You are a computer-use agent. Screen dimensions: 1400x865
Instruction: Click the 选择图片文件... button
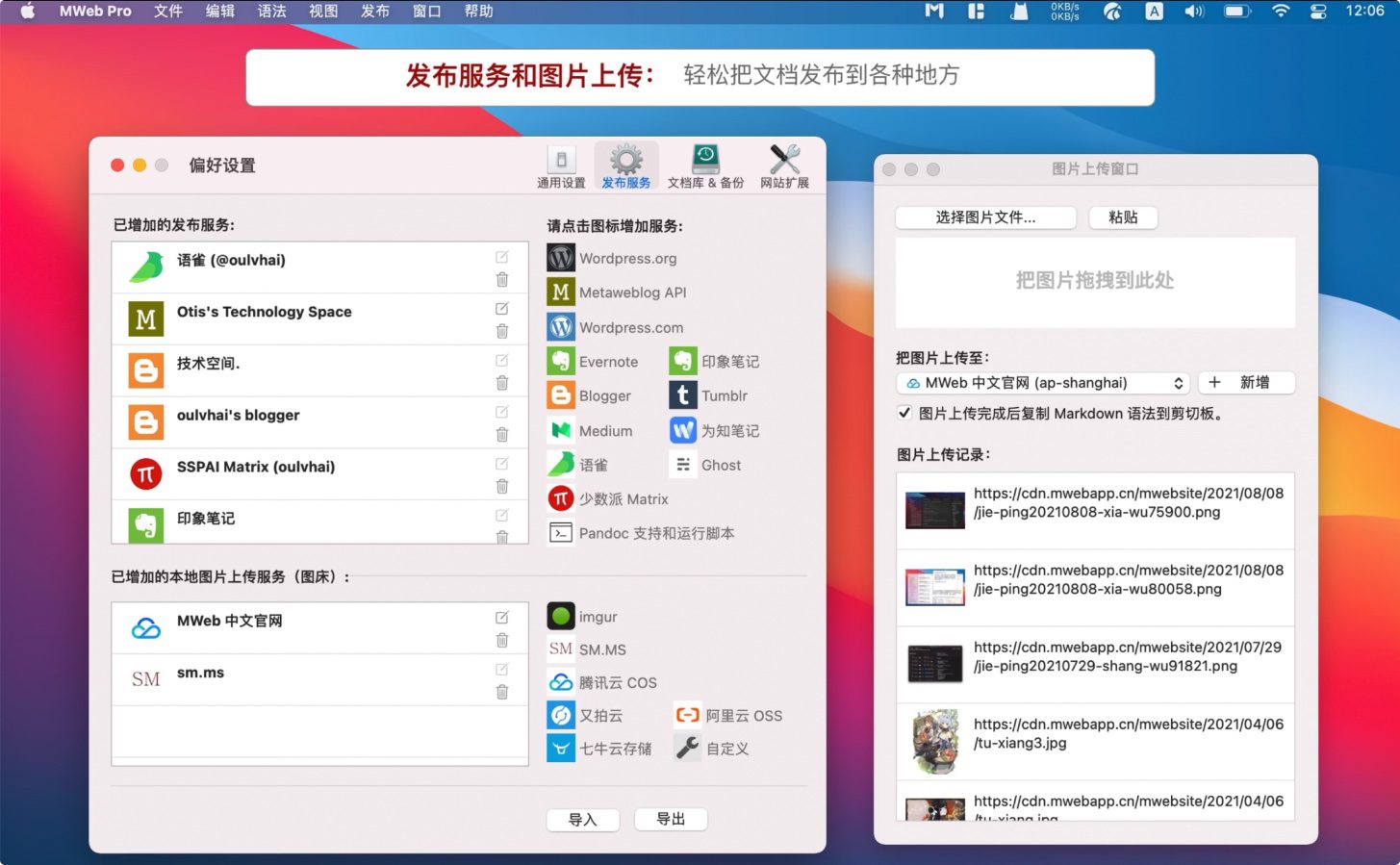coord(985,217)
